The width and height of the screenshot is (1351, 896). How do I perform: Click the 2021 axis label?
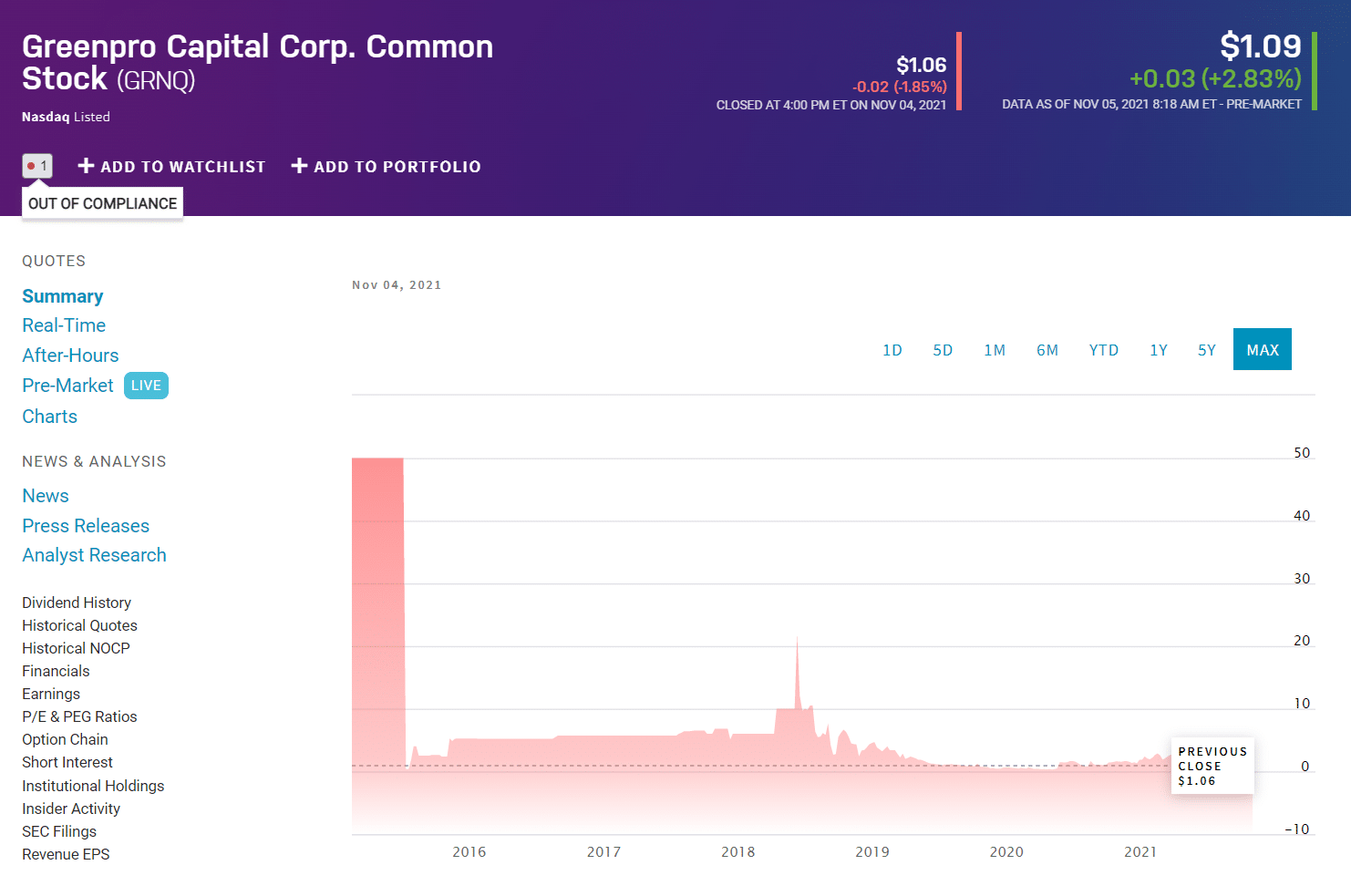1140,852
